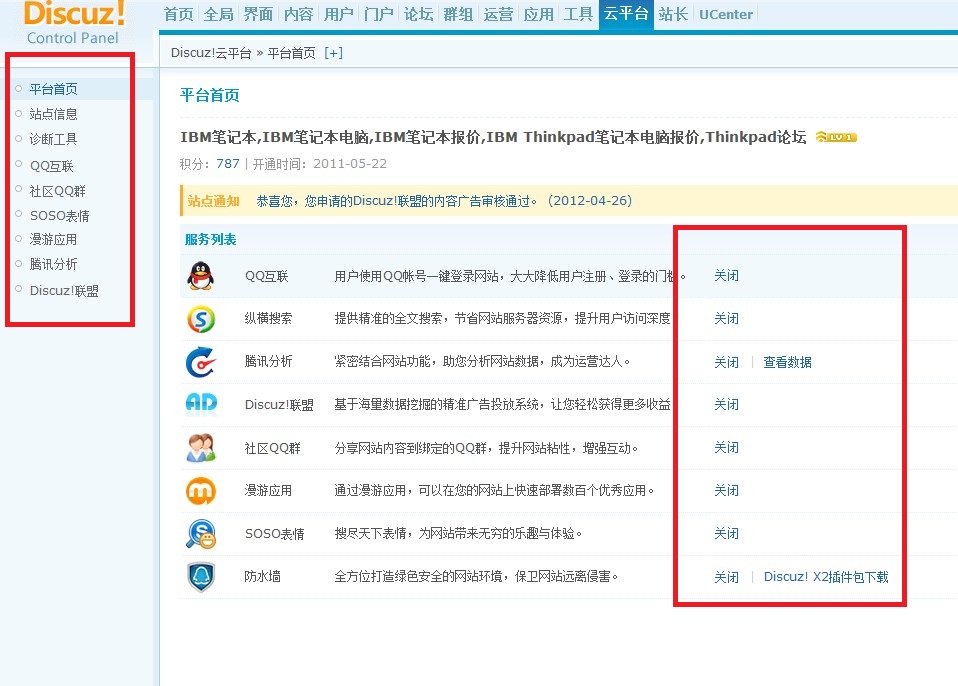
Task: Click the Discuz! Control Panel logo
Action: click(74, 23)
